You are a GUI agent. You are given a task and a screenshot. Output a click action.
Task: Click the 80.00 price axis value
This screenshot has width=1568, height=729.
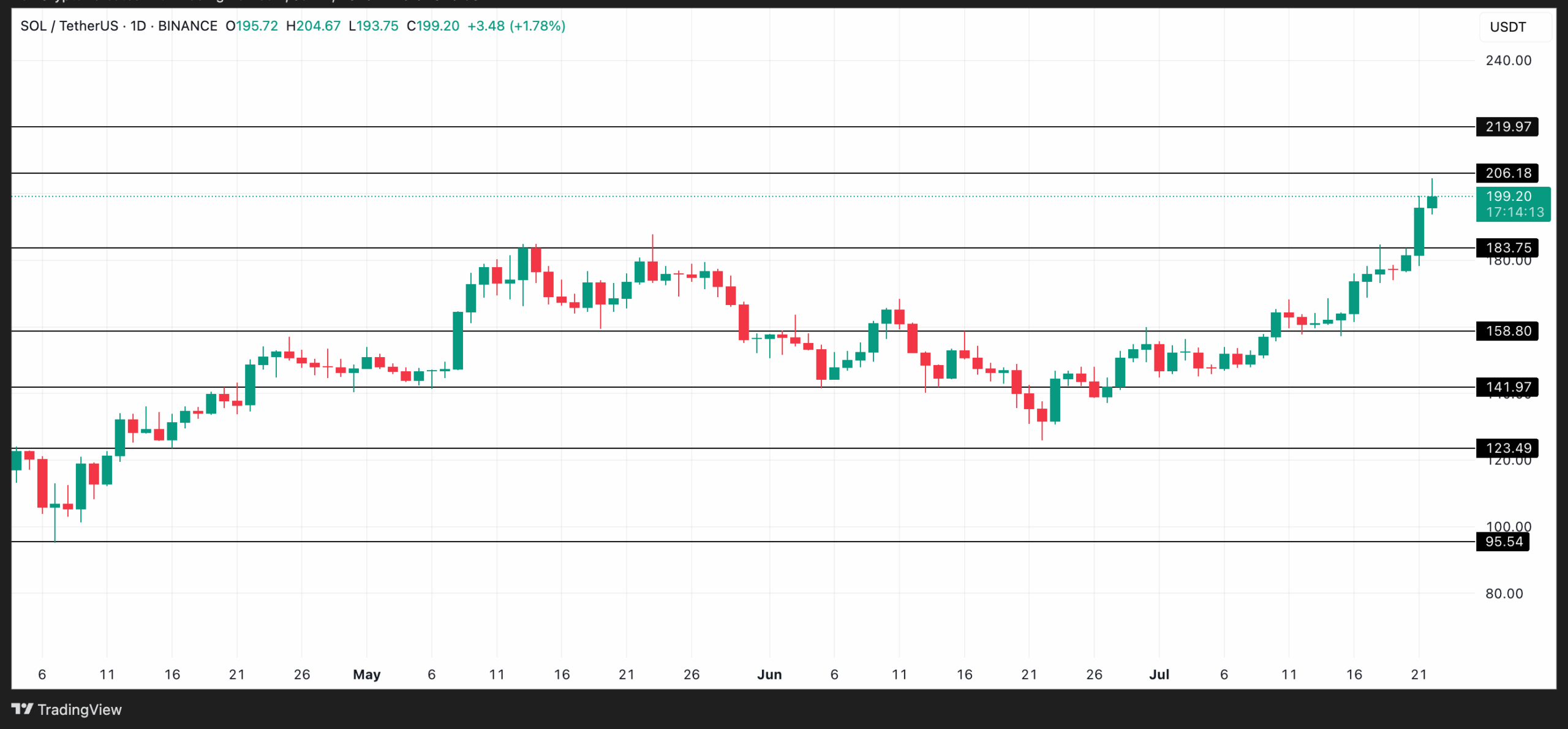tap(1504, 594)
